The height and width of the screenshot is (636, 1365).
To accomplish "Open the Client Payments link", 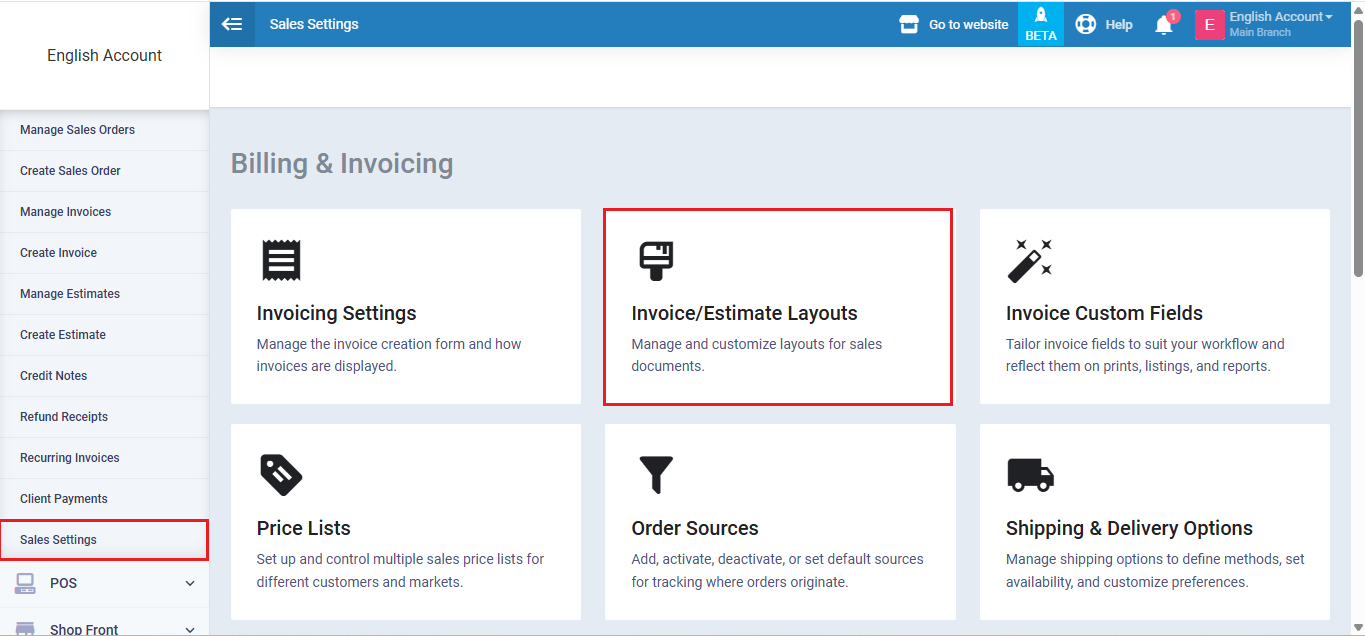I will tap(63, 499).
